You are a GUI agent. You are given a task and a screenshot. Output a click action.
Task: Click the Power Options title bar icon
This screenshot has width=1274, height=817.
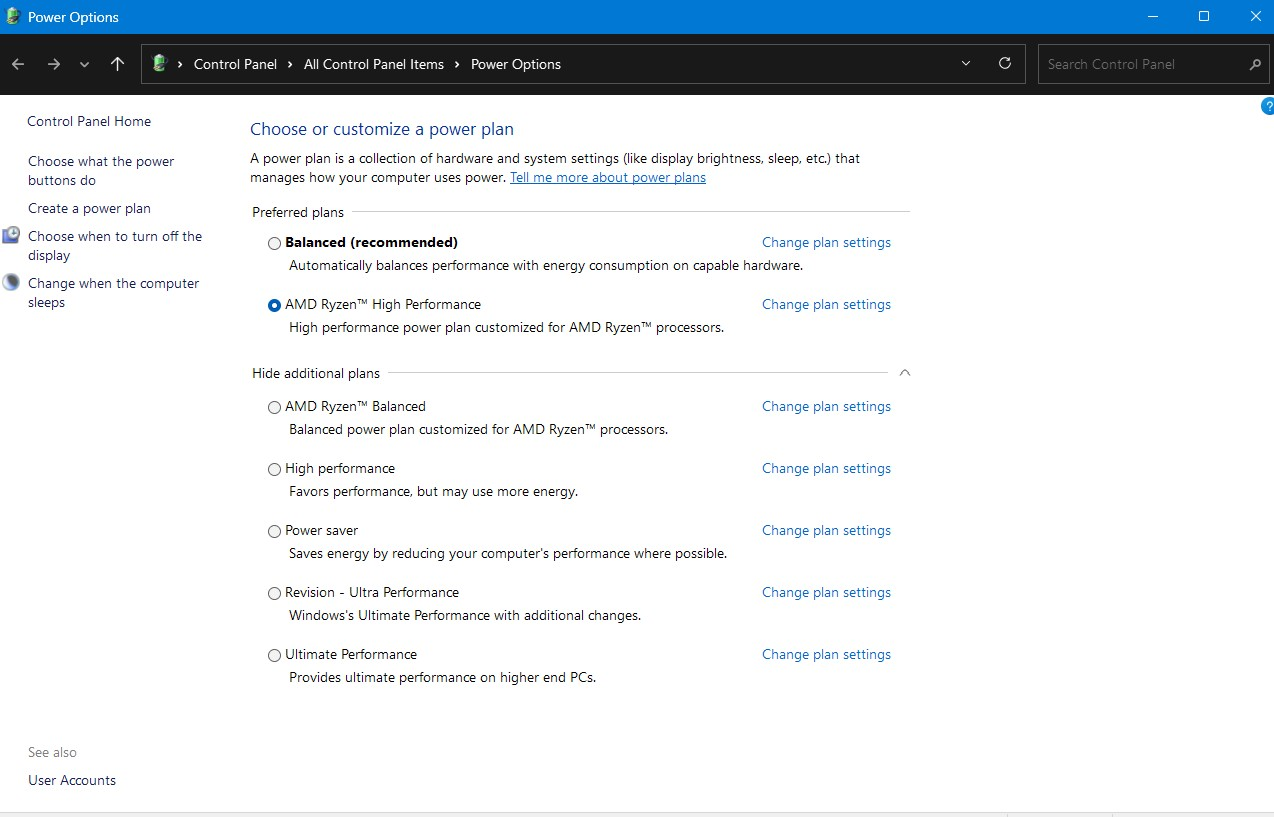click(x=13, y=16)
